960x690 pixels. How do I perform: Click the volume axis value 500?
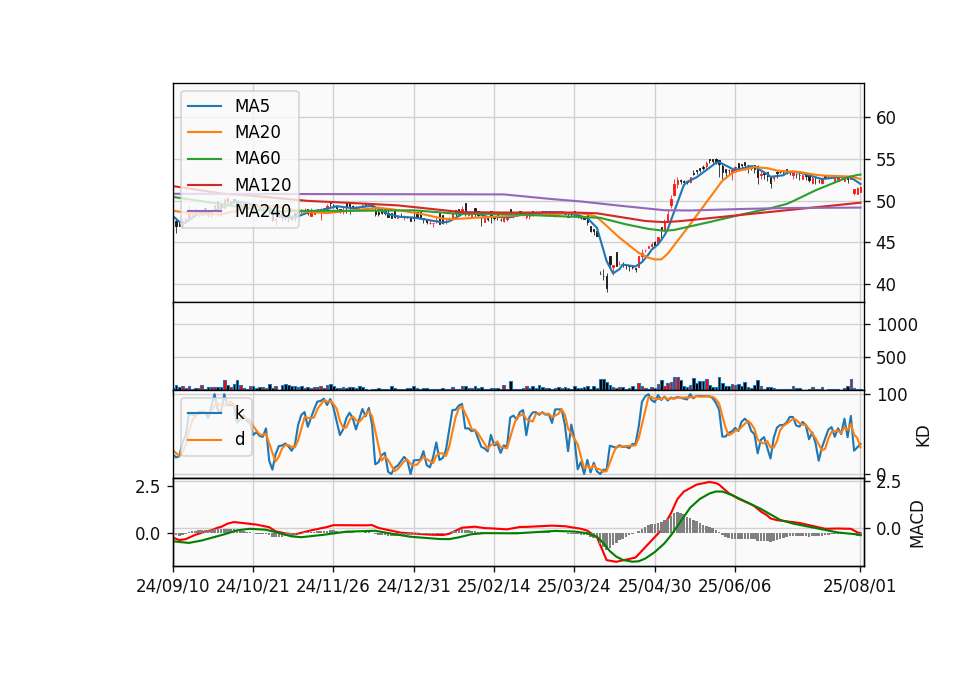pyautogui.click(x=891, y=358)
